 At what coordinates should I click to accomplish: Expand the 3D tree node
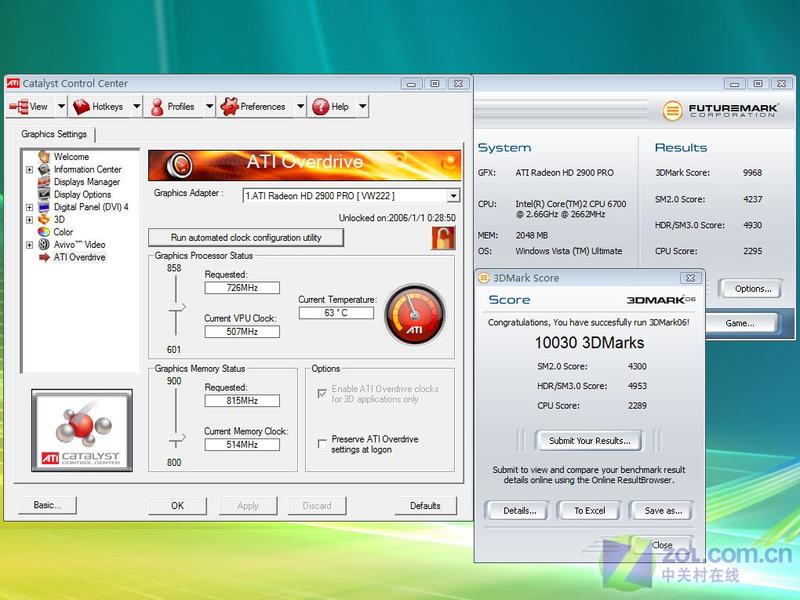(29, 220)
